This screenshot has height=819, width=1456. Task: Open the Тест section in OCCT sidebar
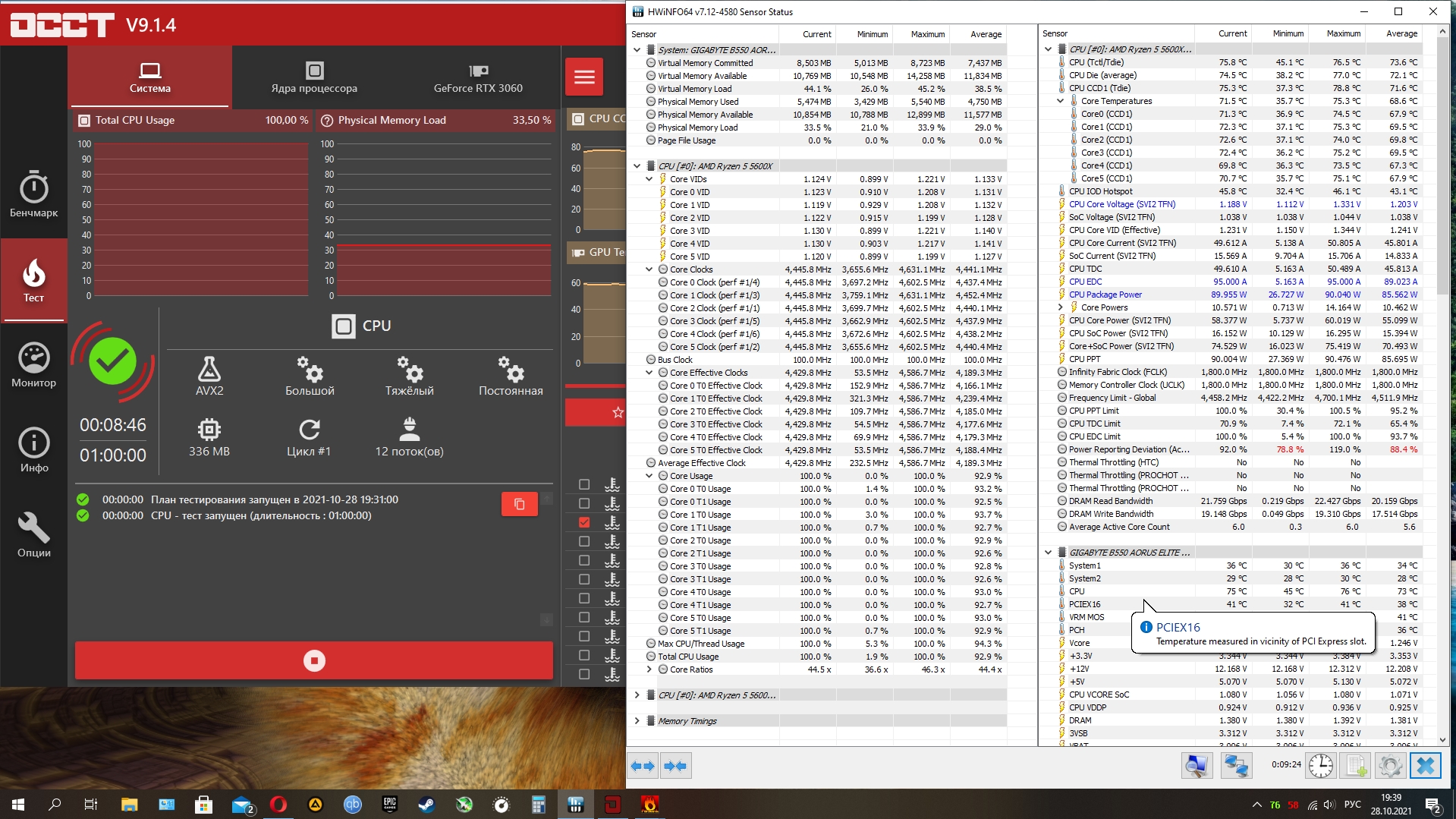click(x=33, y=280)
